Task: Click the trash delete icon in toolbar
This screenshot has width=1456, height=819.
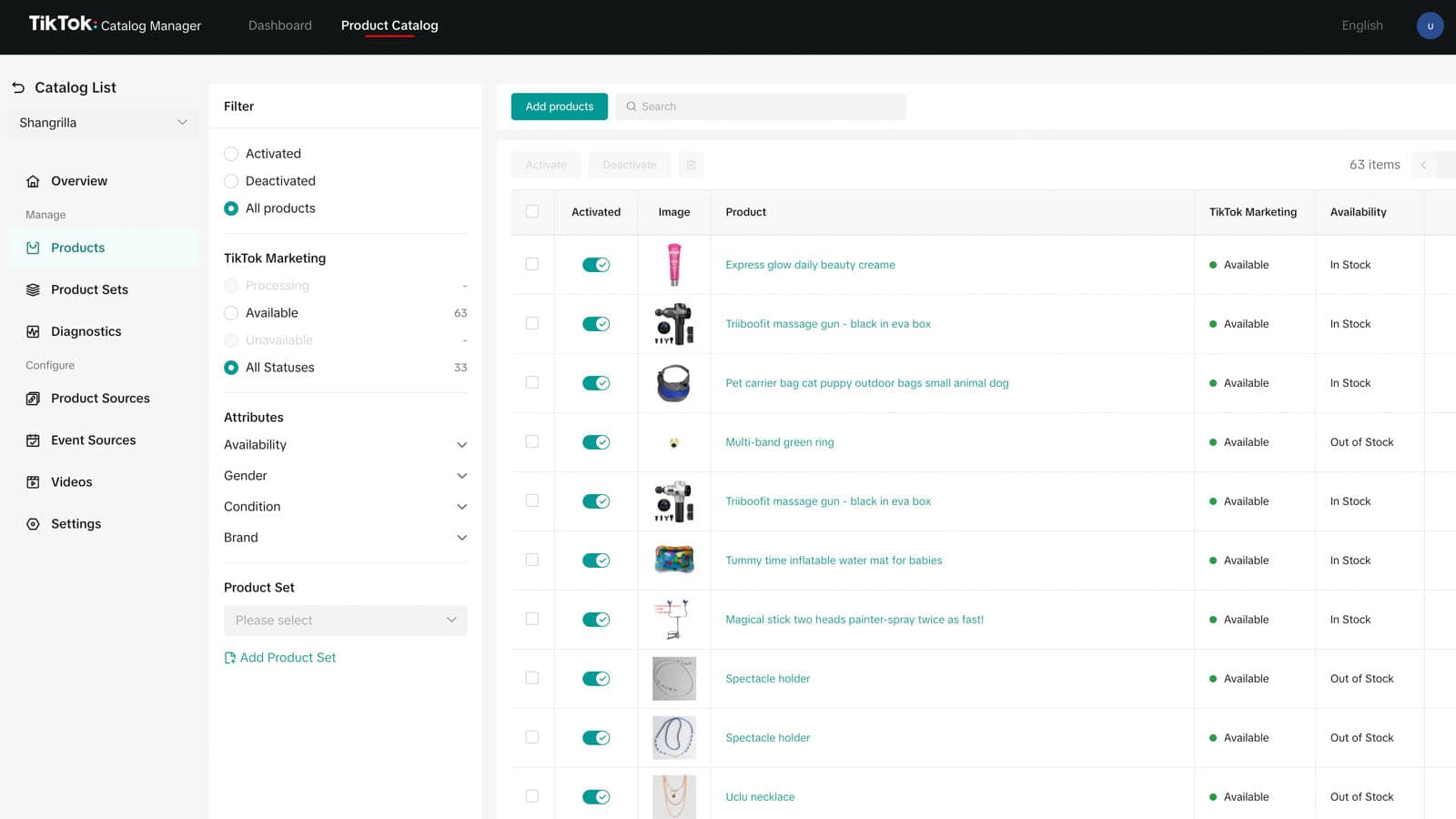Action: [691, 165]
